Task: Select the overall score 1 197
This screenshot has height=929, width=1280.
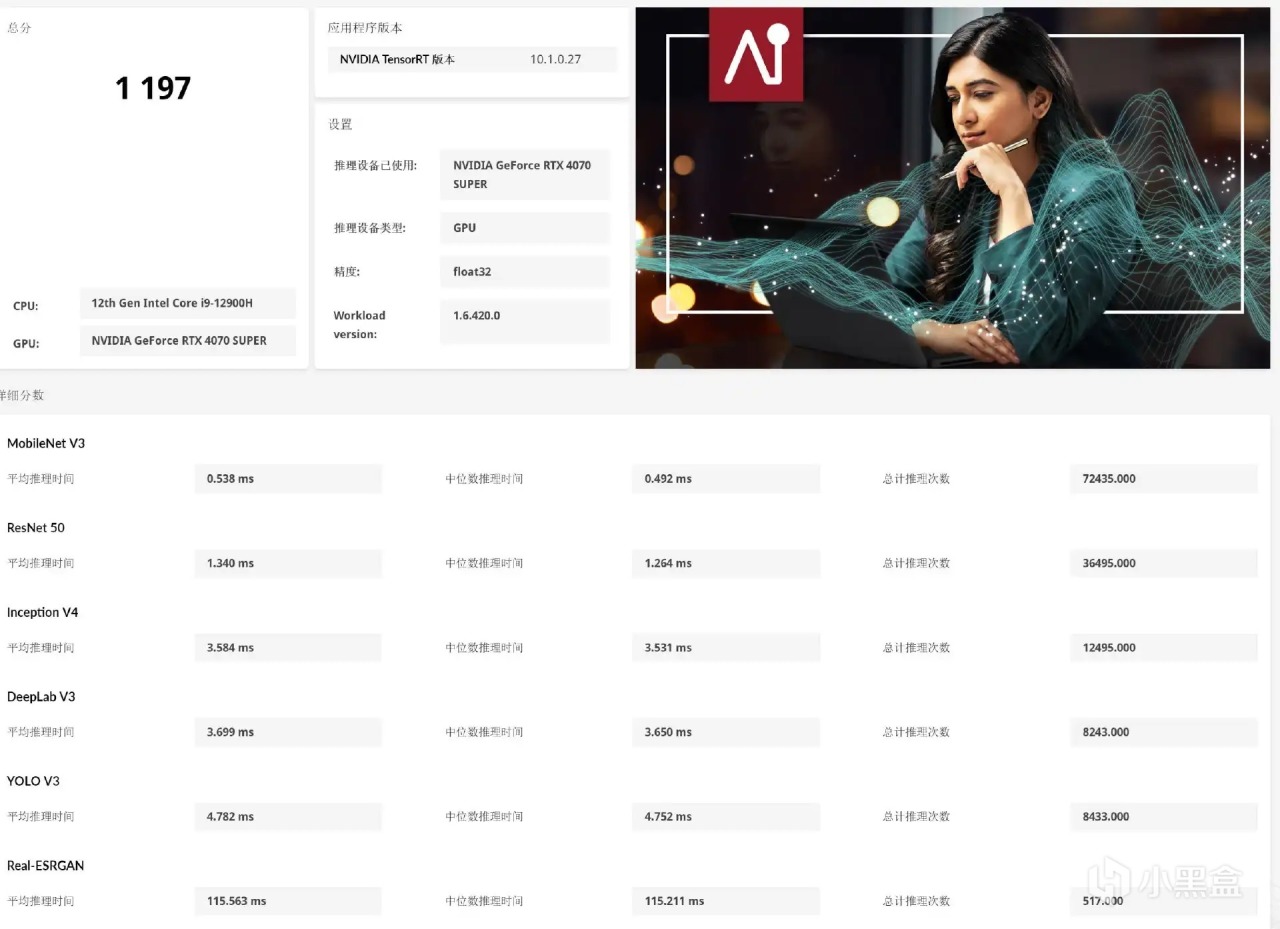Action: (153, 88)
